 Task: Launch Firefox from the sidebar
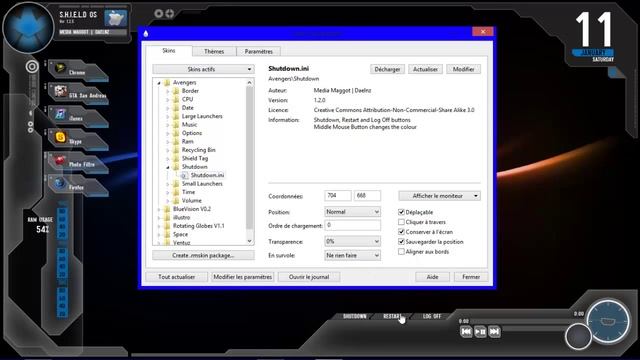78,186
